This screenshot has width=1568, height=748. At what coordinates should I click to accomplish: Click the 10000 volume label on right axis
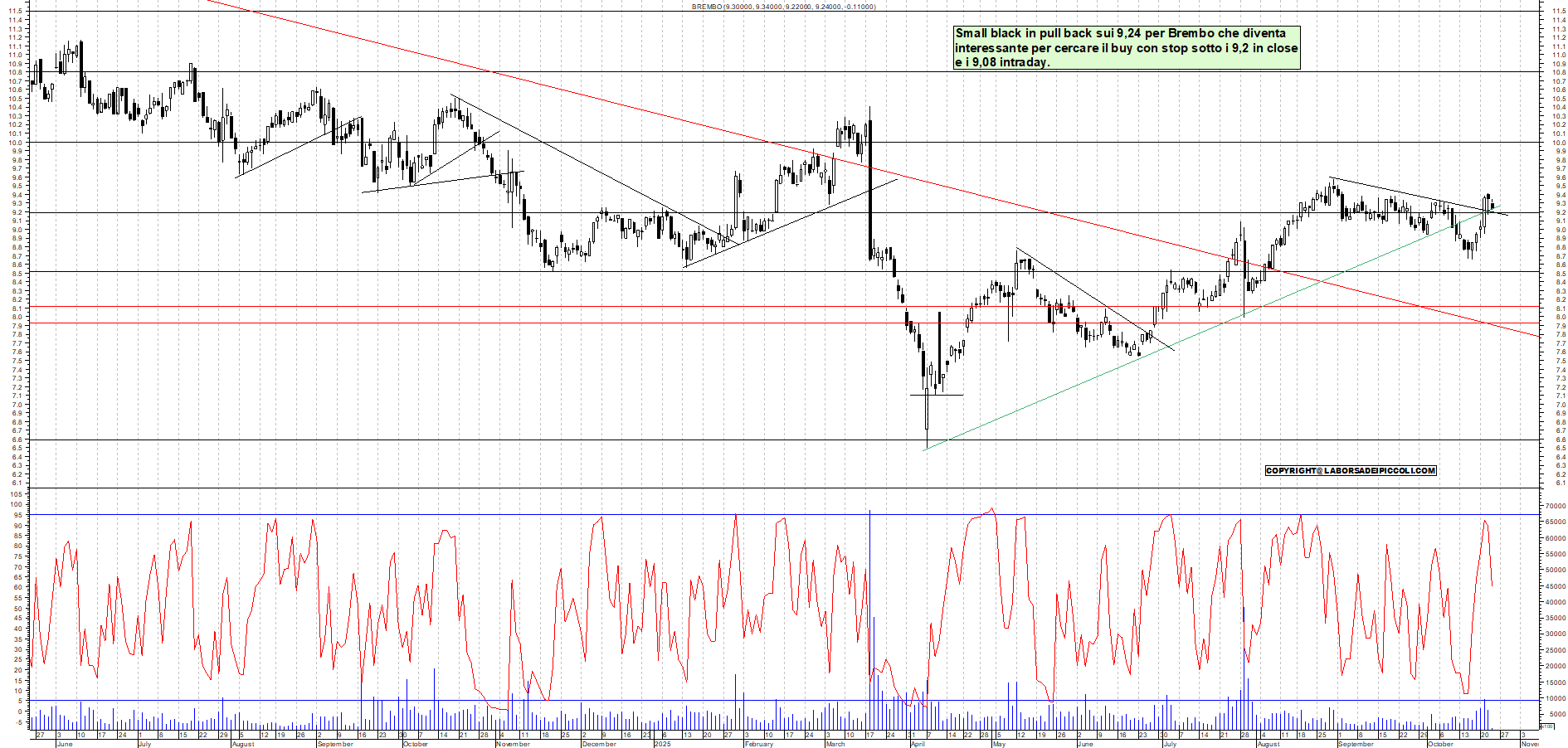click(1554, 698)
